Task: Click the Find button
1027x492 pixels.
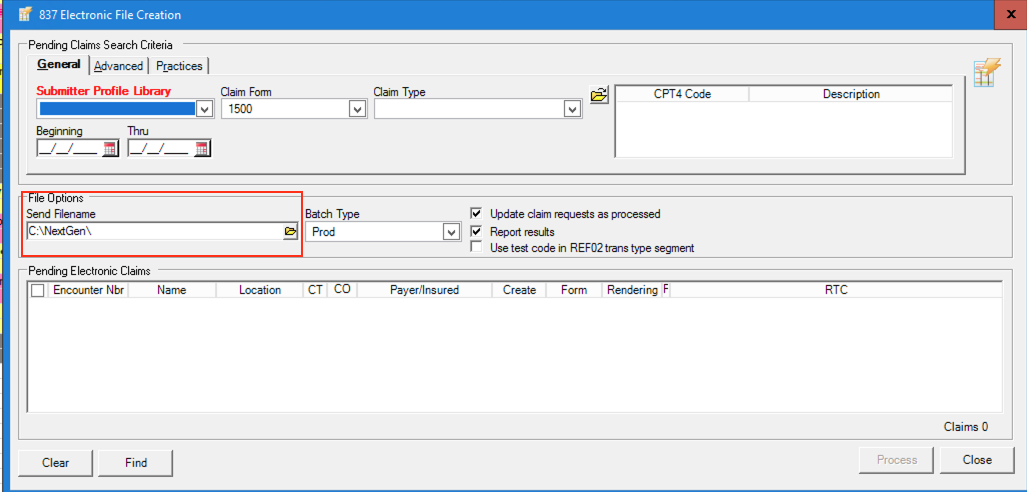Action: 136,463
